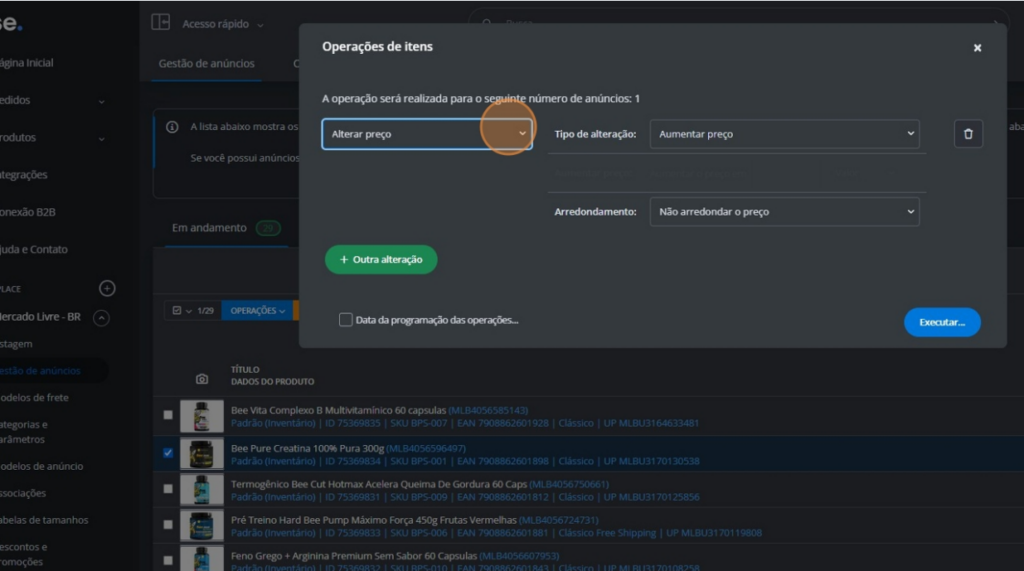1024x571 pixels.
Task: Click the plus icon in marketplace section
Action: [x=107, y=288]
